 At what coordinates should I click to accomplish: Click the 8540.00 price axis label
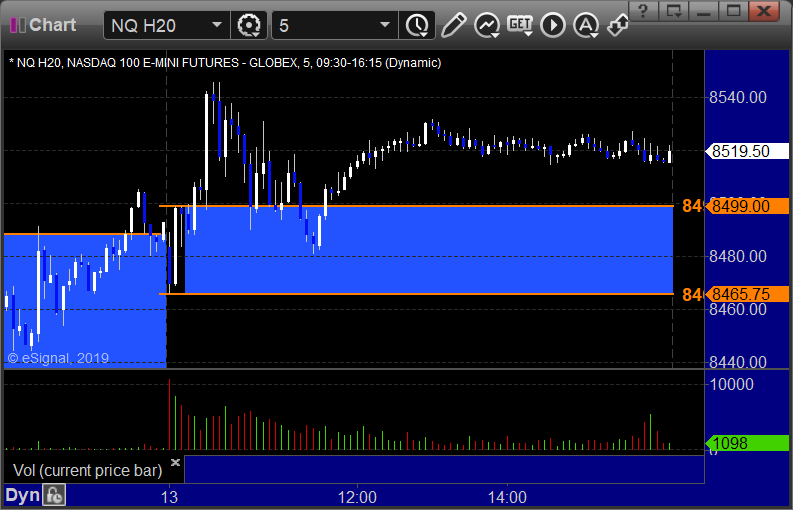click(738, 97)
